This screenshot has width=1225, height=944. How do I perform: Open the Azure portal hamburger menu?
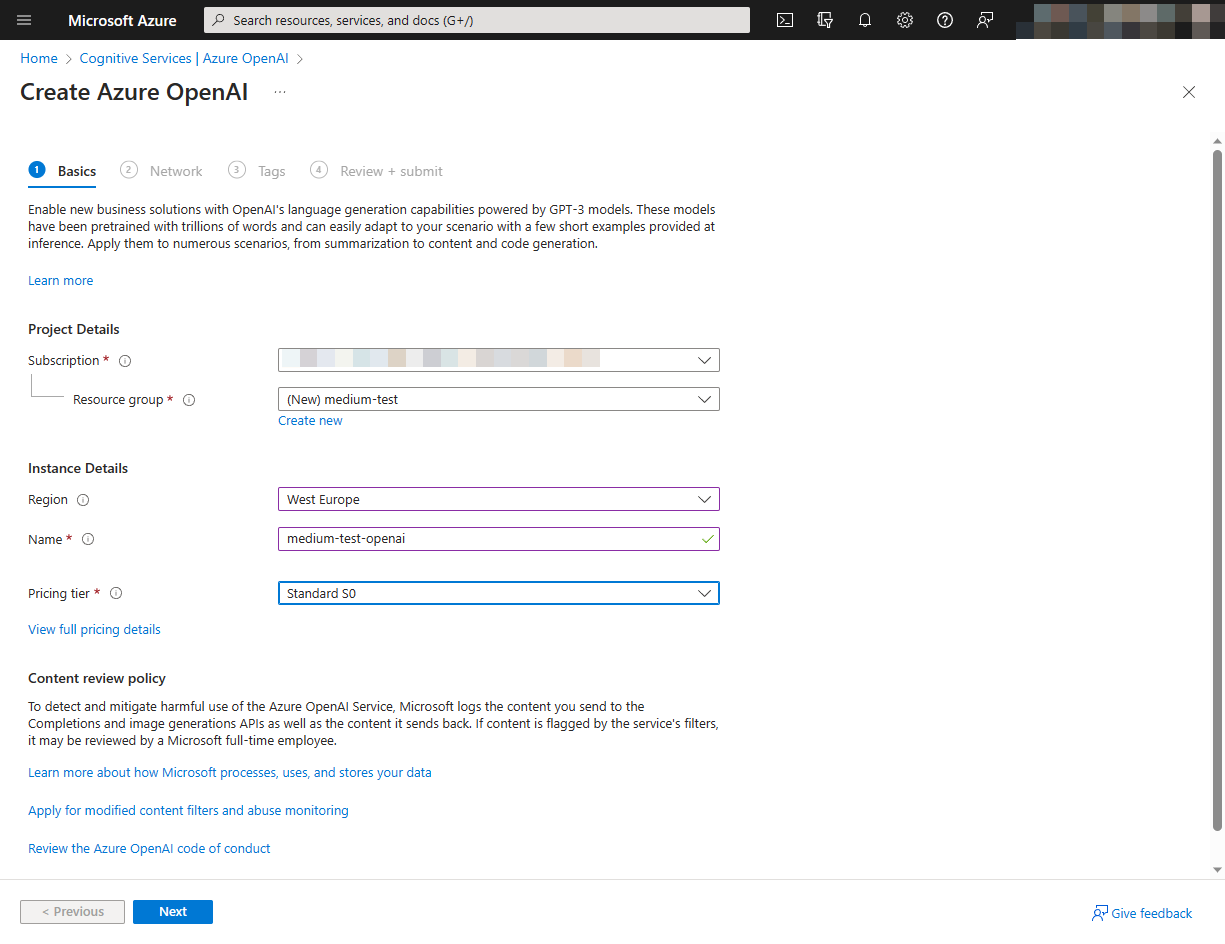24,20
